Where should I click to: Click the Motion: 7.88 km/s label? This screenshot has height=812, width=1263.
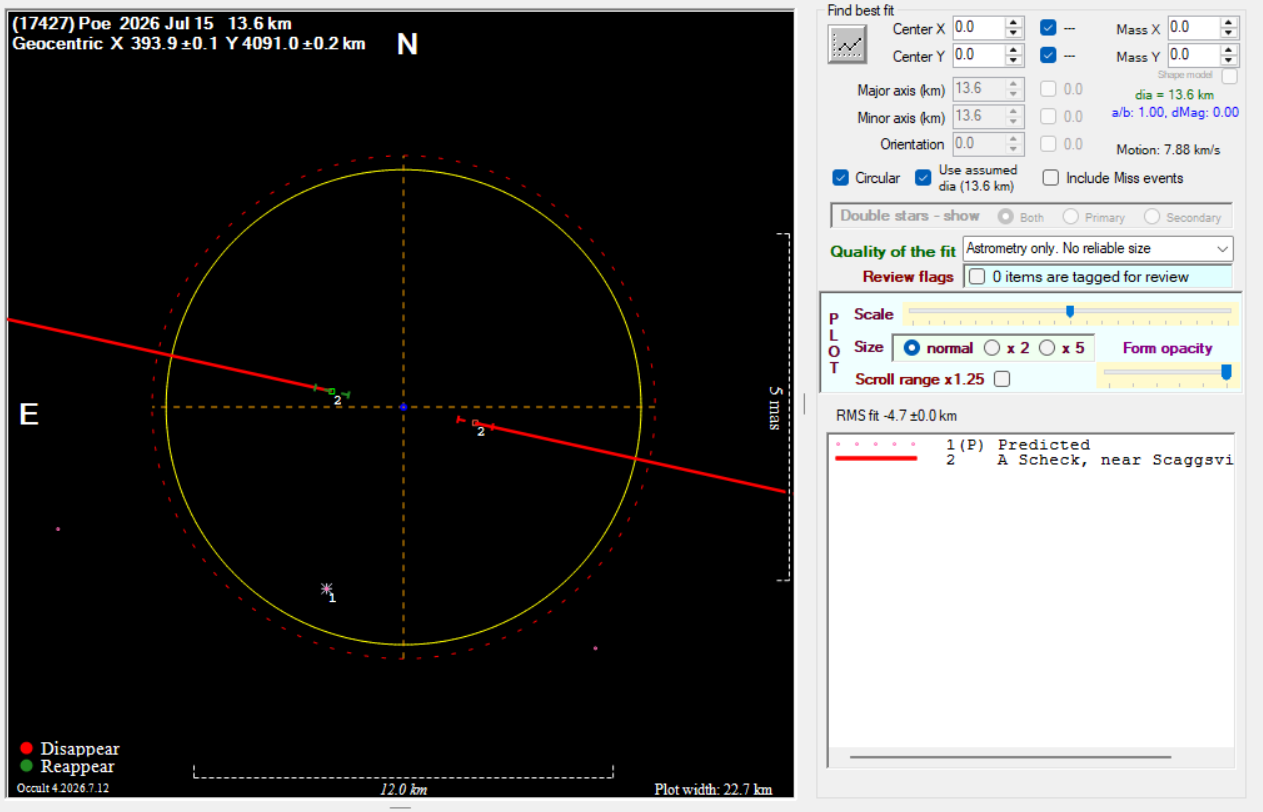(x=1168, y=150)
